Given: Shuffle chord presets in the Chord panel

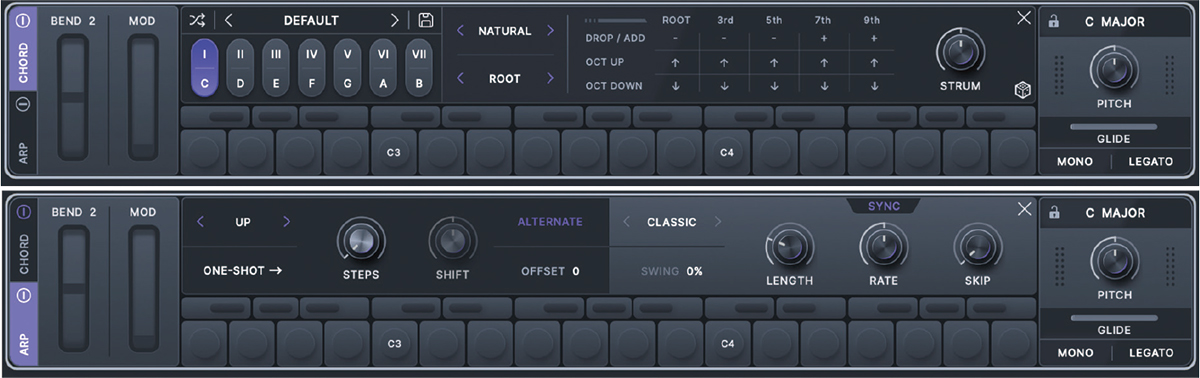Looking at the screenshot, I should [198, 20].
